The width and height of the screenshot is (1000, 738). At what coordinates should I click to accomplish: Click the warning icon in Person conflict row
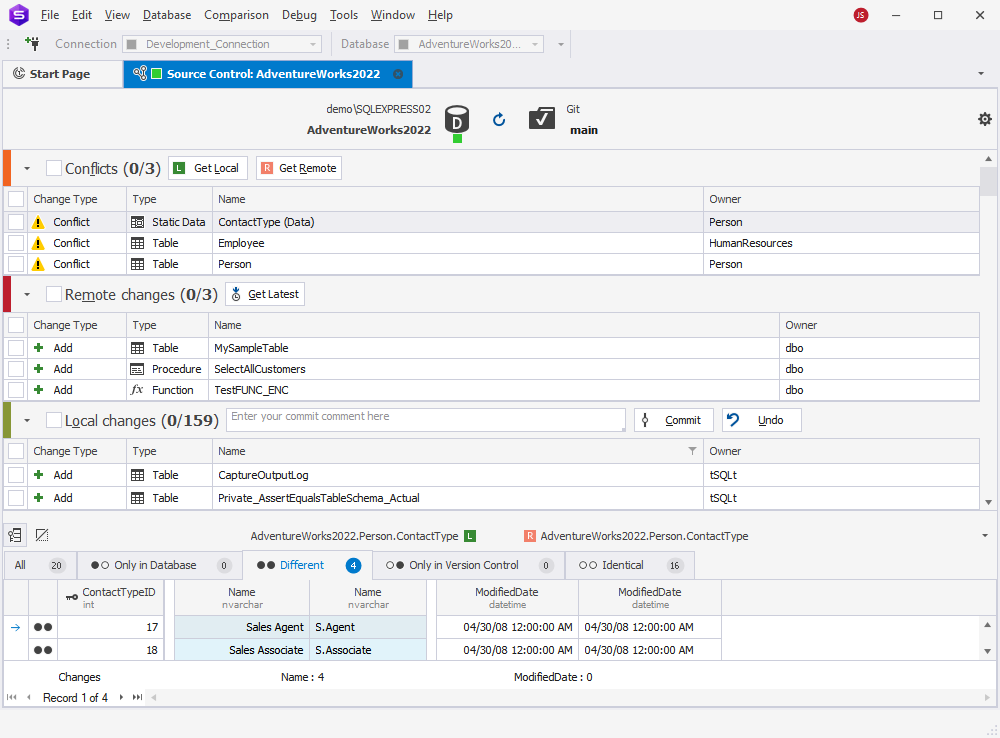[38, 264]
